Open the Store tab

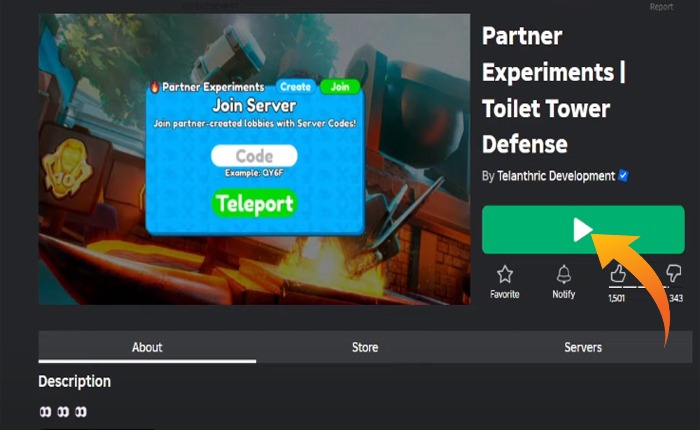pyautogui.click(x=365, y=347)
